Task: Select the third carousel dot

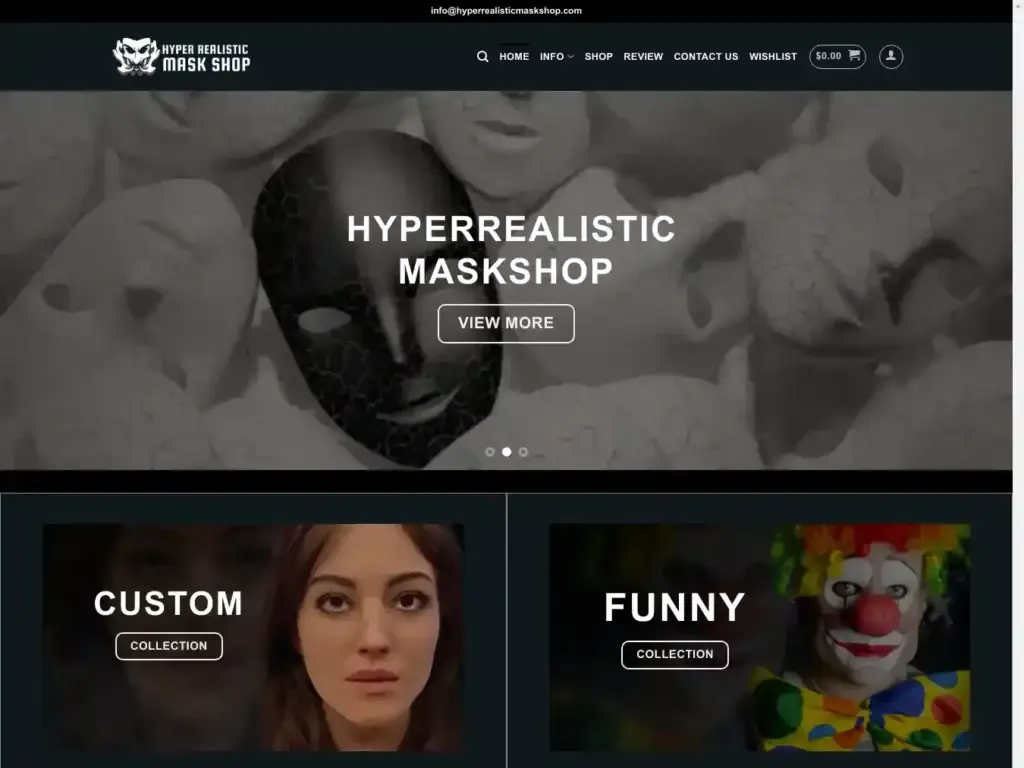Action: coord(522,452)
